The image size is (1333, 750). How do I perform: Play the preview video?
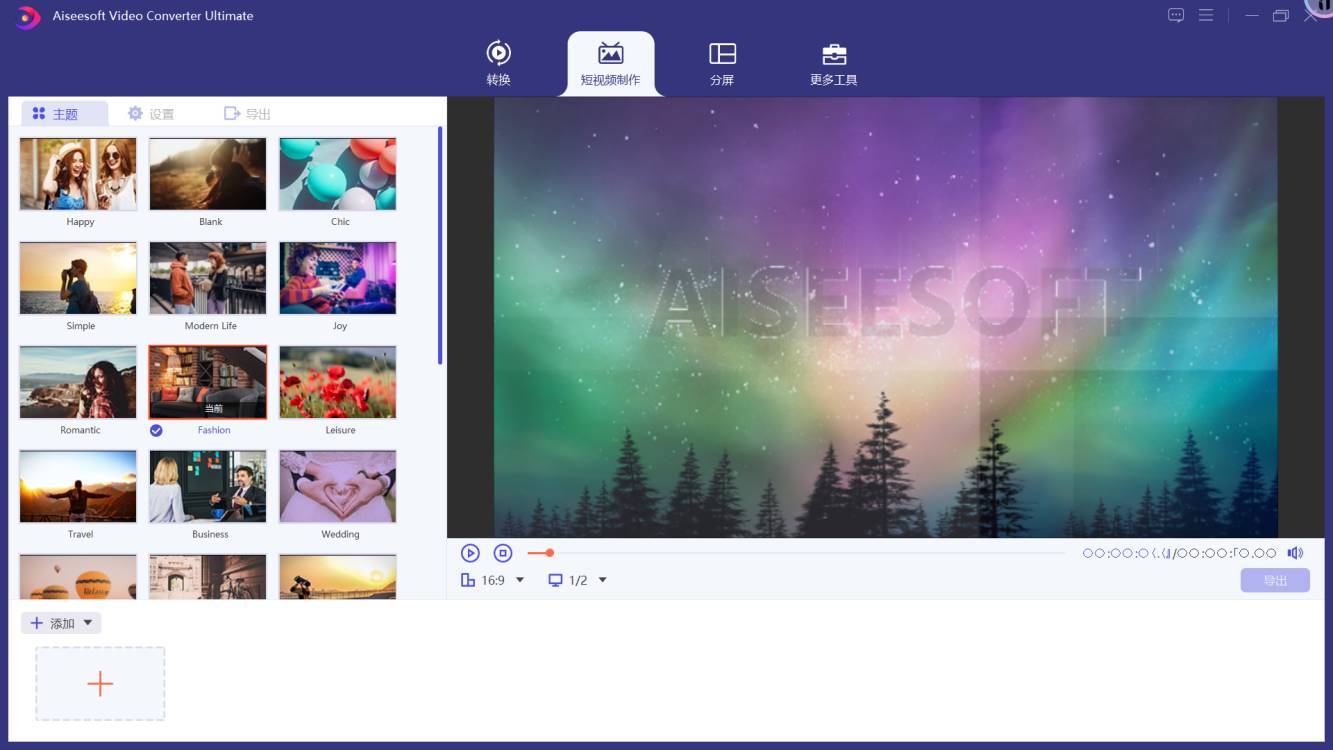(470, 553)
